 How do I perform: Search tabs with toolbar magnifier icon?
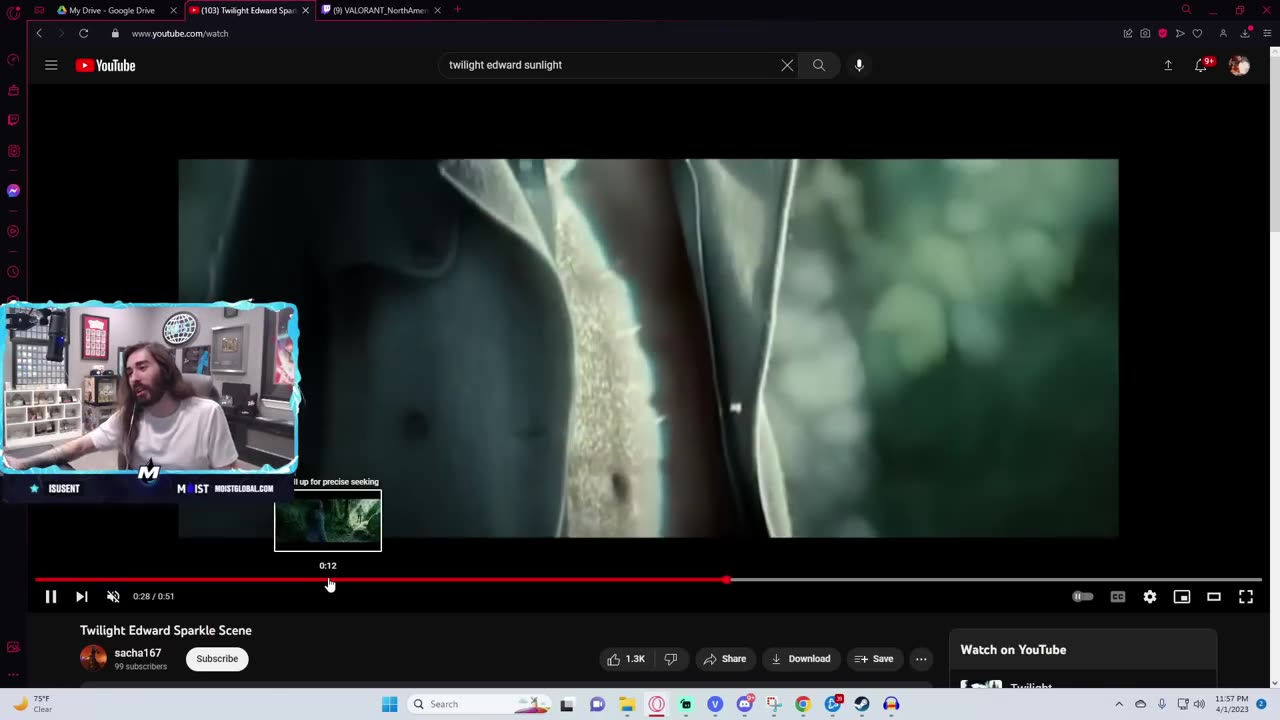click(x=1186, y=10)
